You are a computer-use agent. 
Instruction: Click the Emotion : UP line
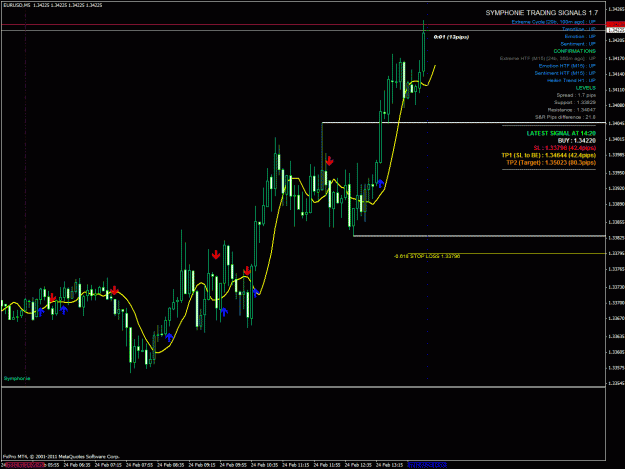(580, 36)
